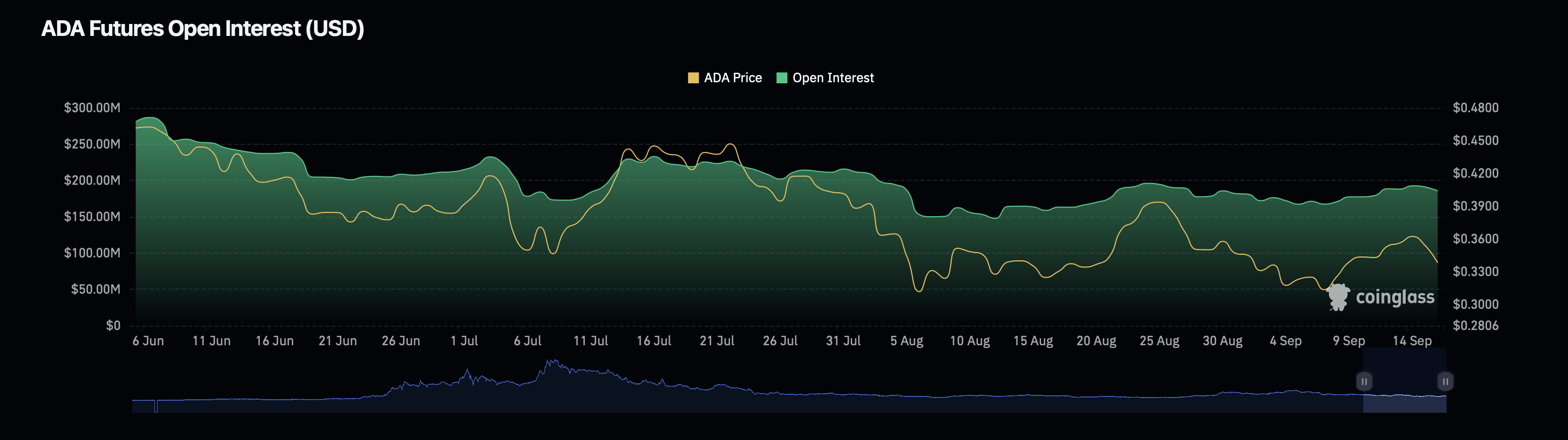Click the $150.00M left axis label
This screenshot has height=440, width=1568.
click(x=92, y=217)
